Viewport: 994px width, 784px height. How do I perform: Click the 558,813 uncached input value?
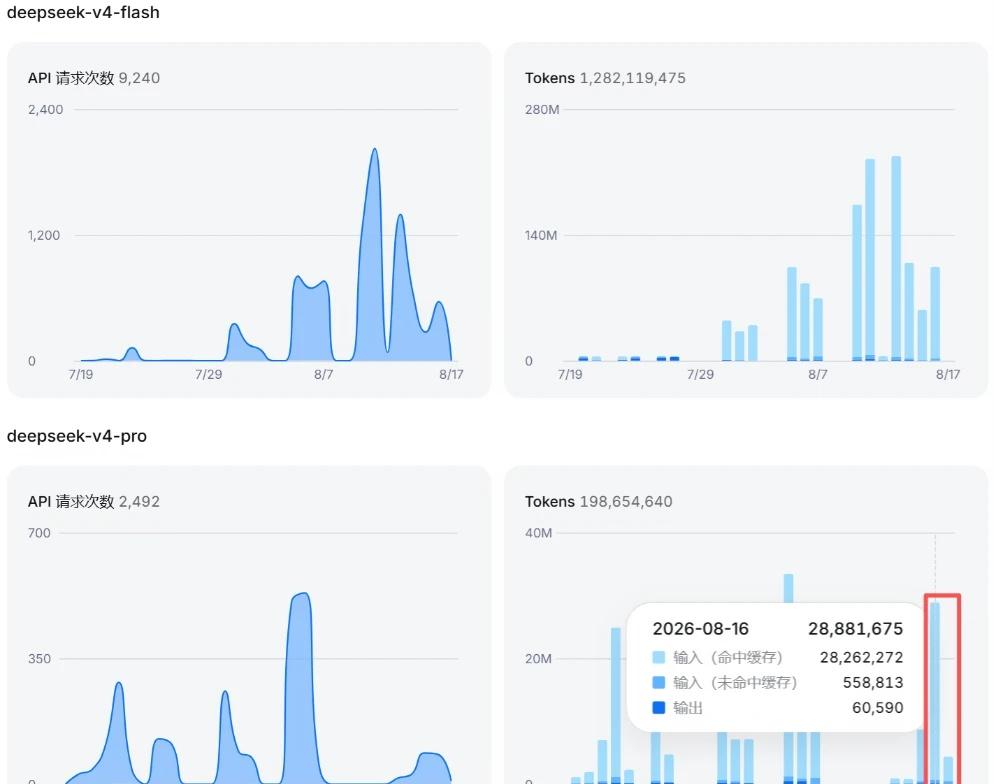[x=873, y=682]
